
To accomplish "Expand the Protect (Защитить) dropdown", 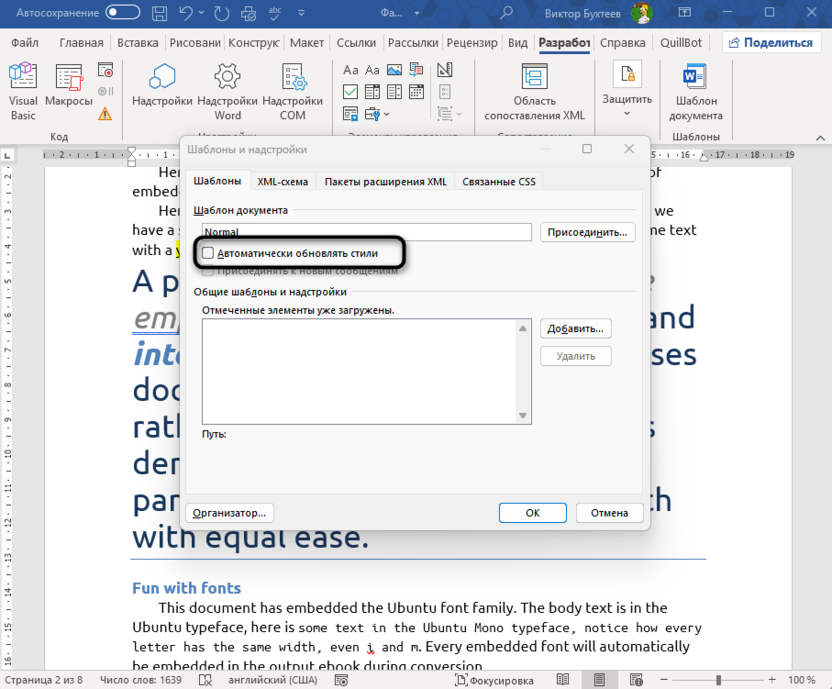I will pyautogui.click(x=627, y=112).
